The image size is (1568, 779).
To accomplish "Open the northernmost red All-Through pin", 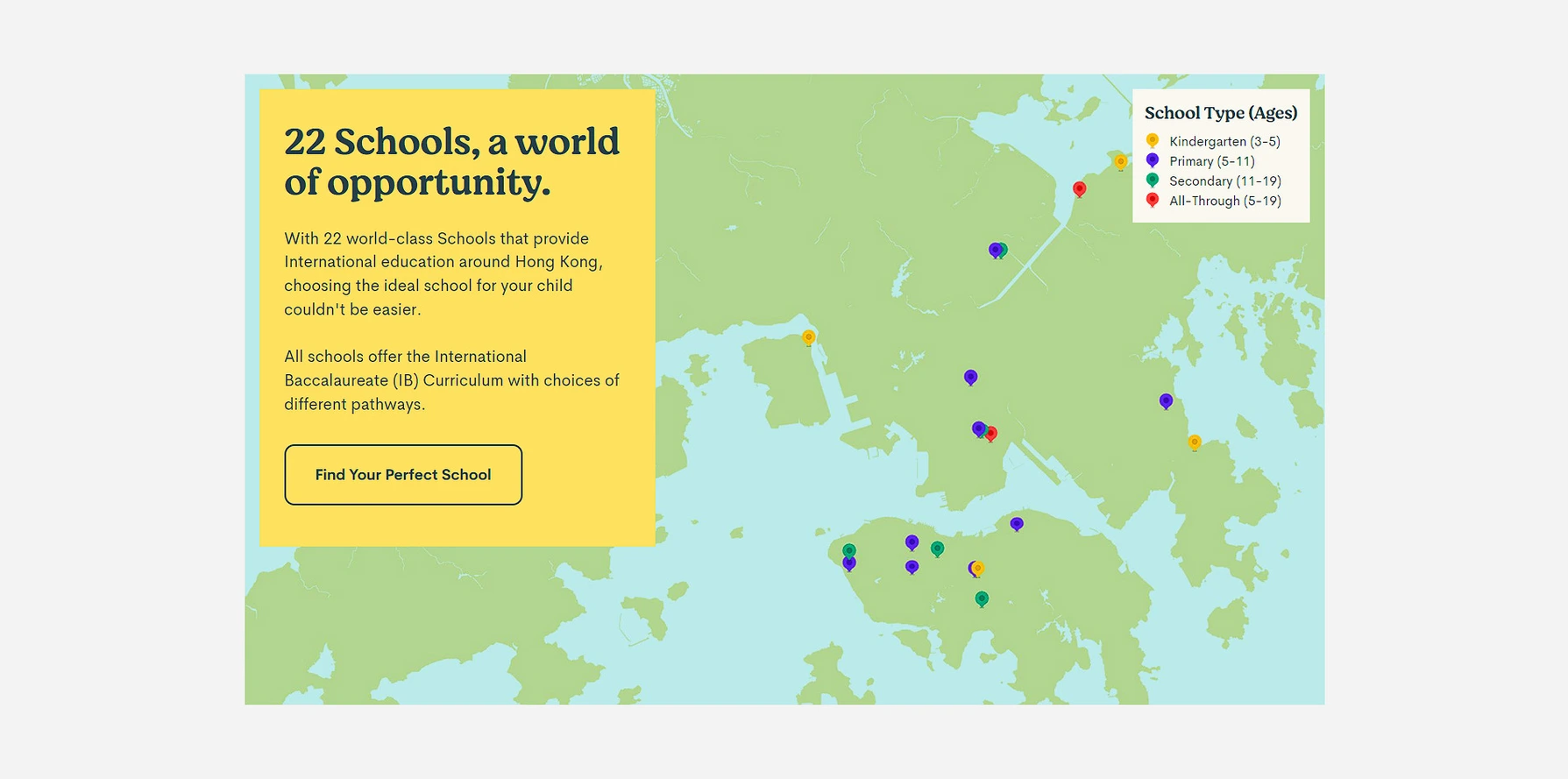I will [x=1080, y=188].
